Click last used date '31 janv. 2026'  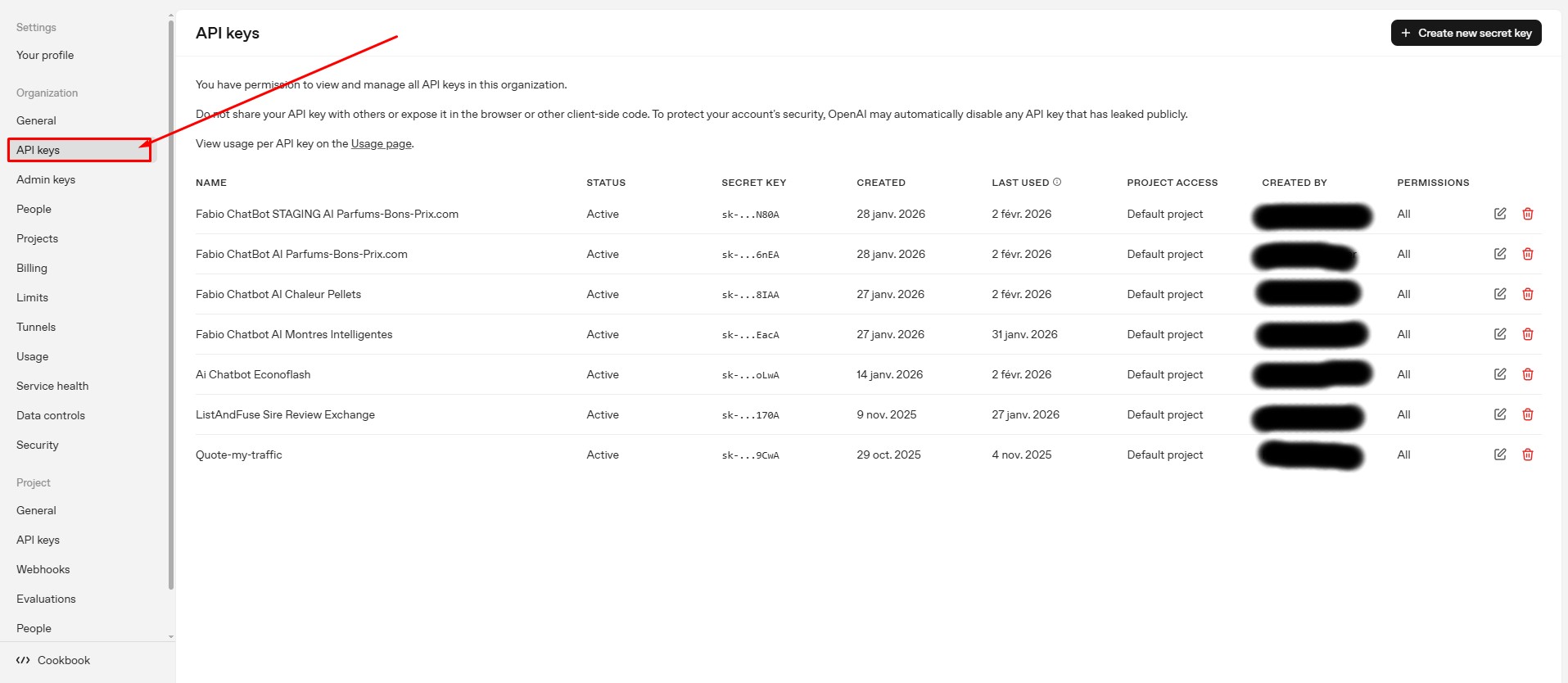pos(1024,334)
